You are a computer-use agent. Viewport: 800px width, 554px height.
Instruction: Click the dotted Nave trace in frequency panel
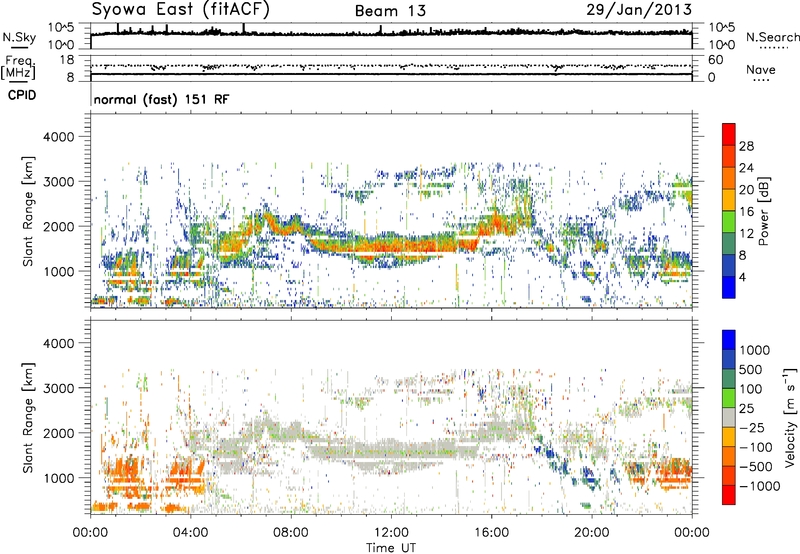tap(391, 66)
